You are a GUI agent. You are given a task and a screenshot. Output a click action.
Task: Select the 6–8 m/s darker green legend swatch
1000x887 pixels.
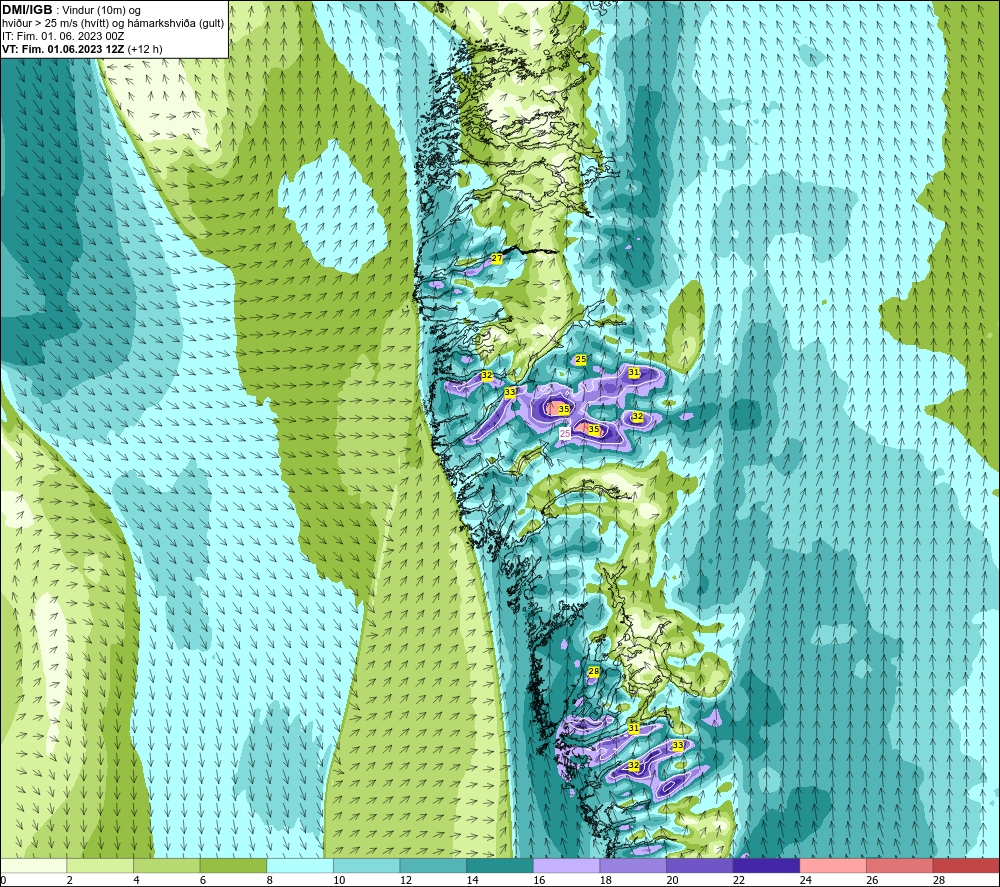[x=233, y=865]
